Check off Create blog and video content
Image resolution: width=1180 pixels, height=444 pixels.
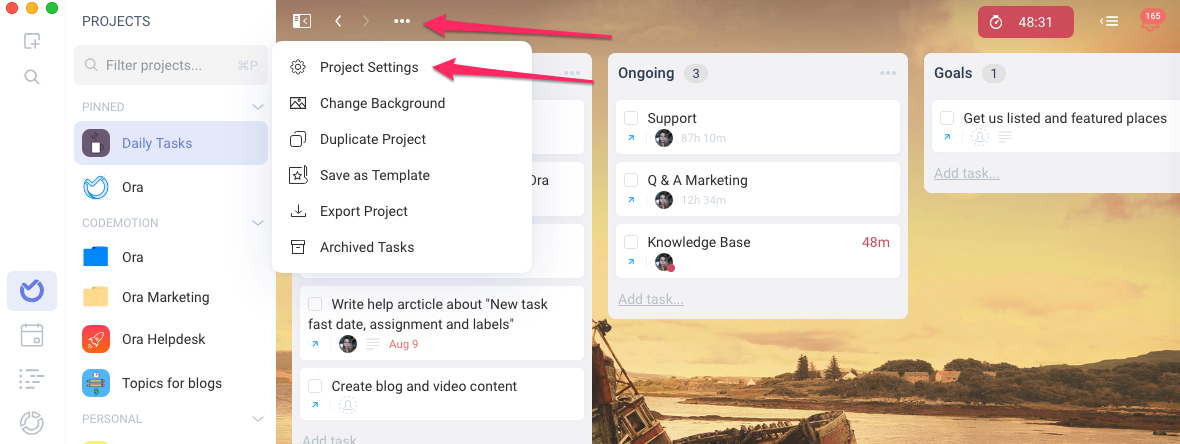[315, 386]
